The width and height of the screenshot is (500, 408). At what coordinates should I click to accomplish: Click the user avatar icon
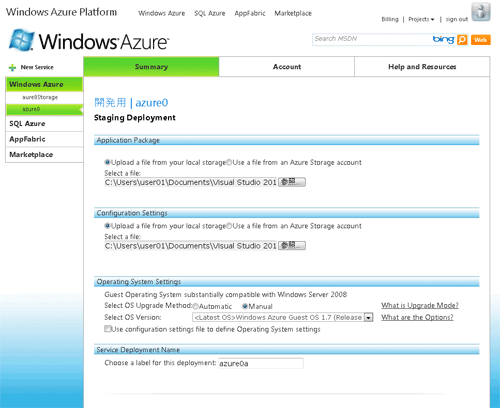[481, 12]
